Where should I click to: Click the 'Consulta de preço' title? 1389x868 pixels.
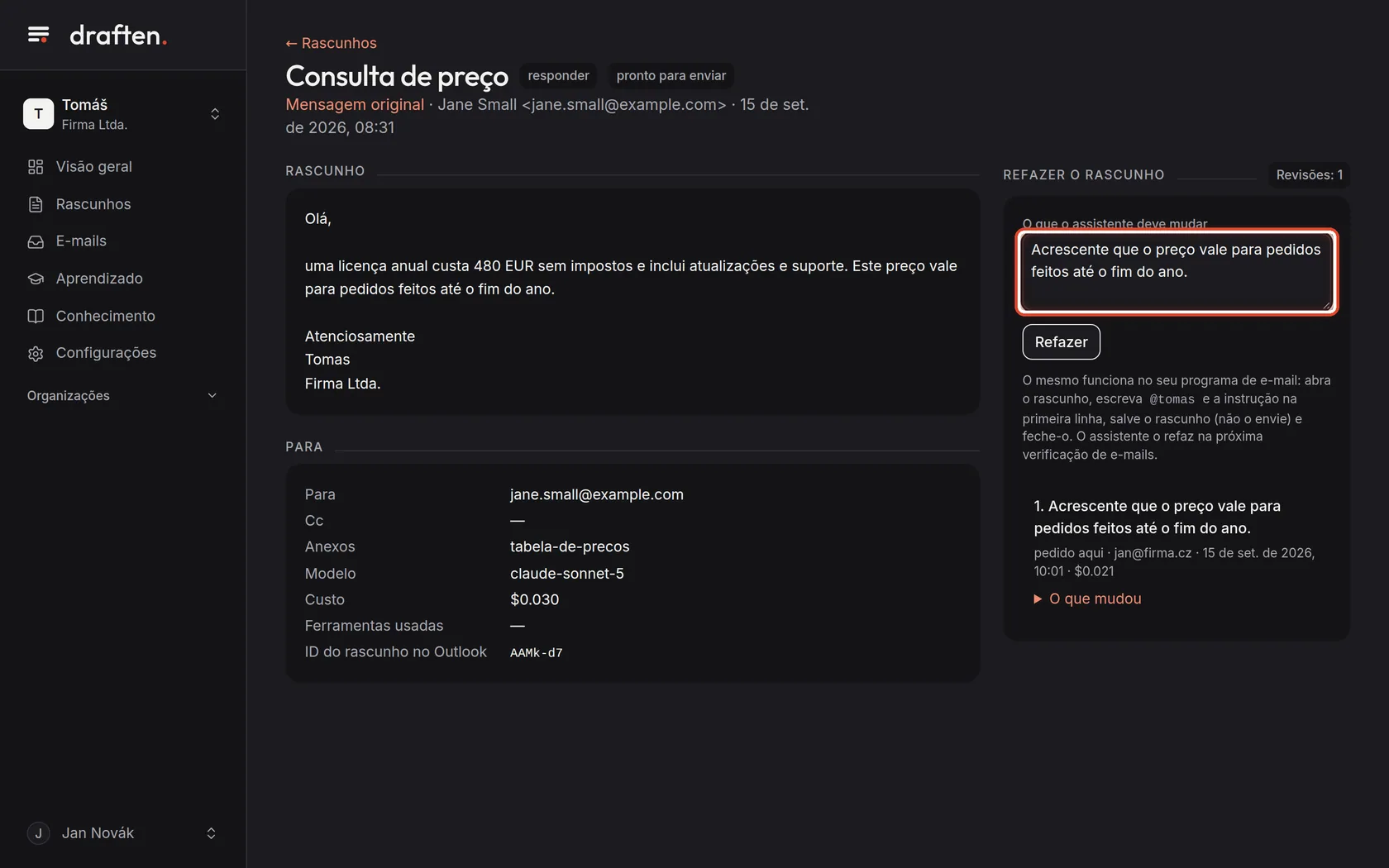(397, 76)
